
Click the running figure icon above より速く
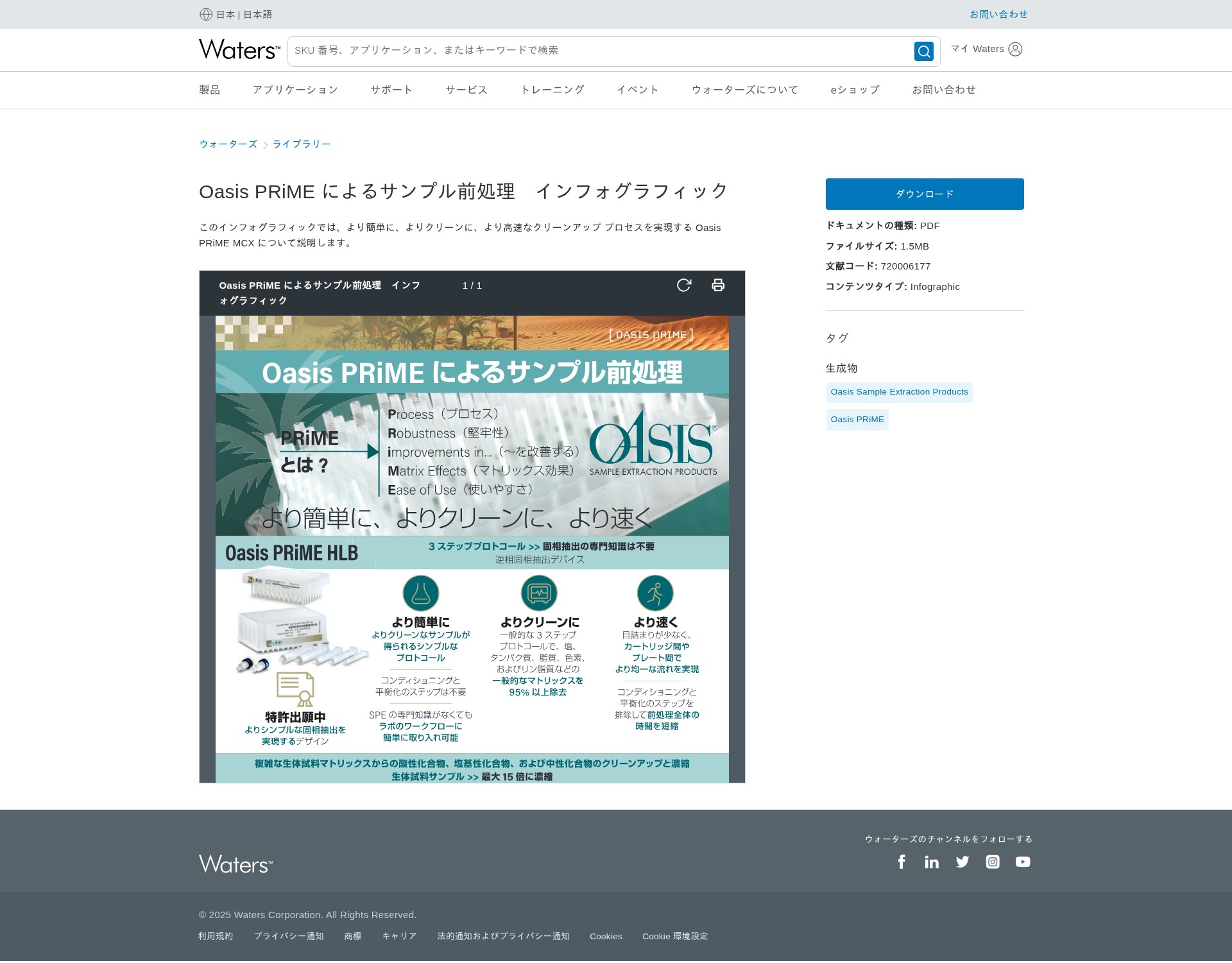(655, 593)
